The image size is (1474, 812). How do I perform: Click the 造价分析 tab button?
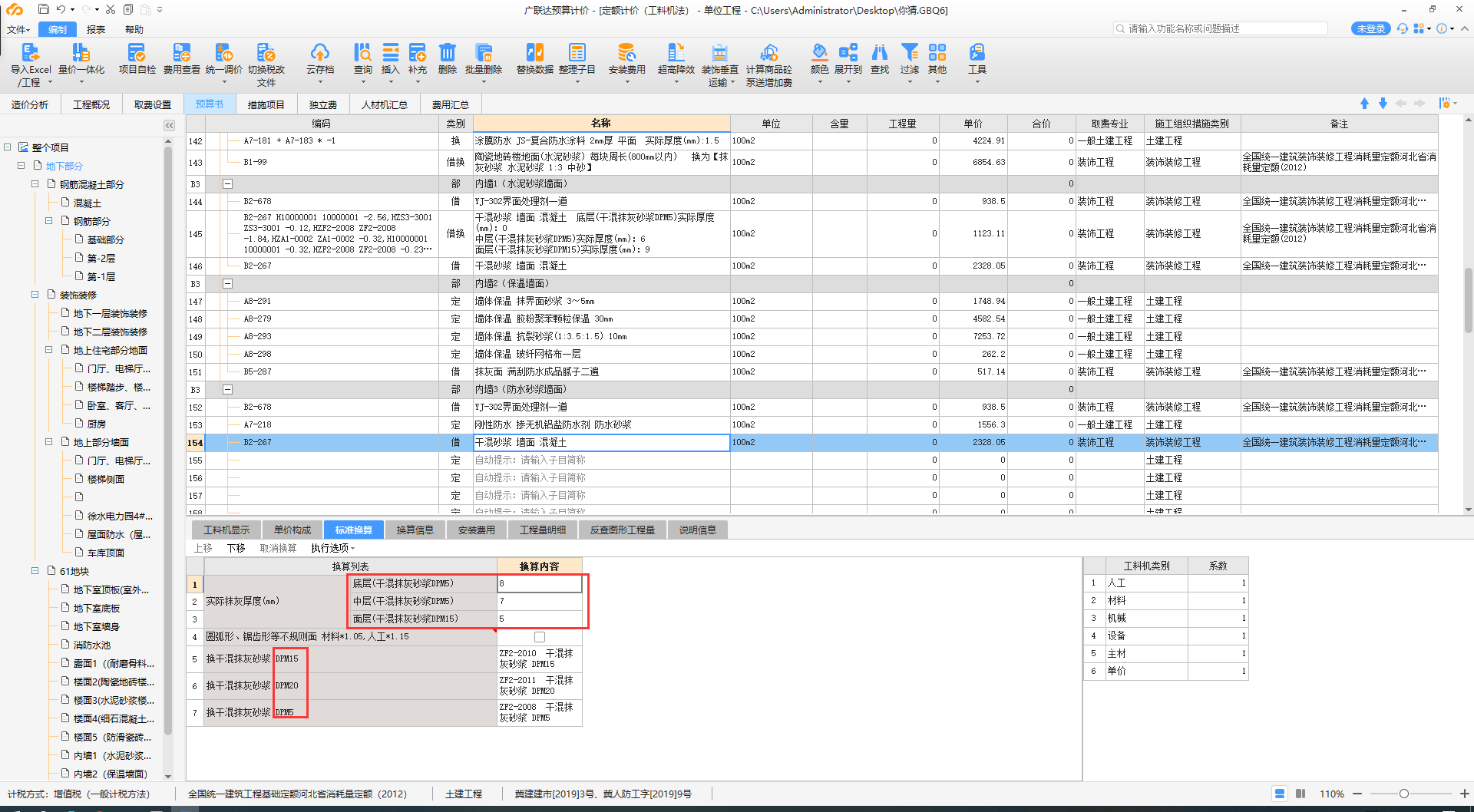pyautogui.click(x=30, y=104)
